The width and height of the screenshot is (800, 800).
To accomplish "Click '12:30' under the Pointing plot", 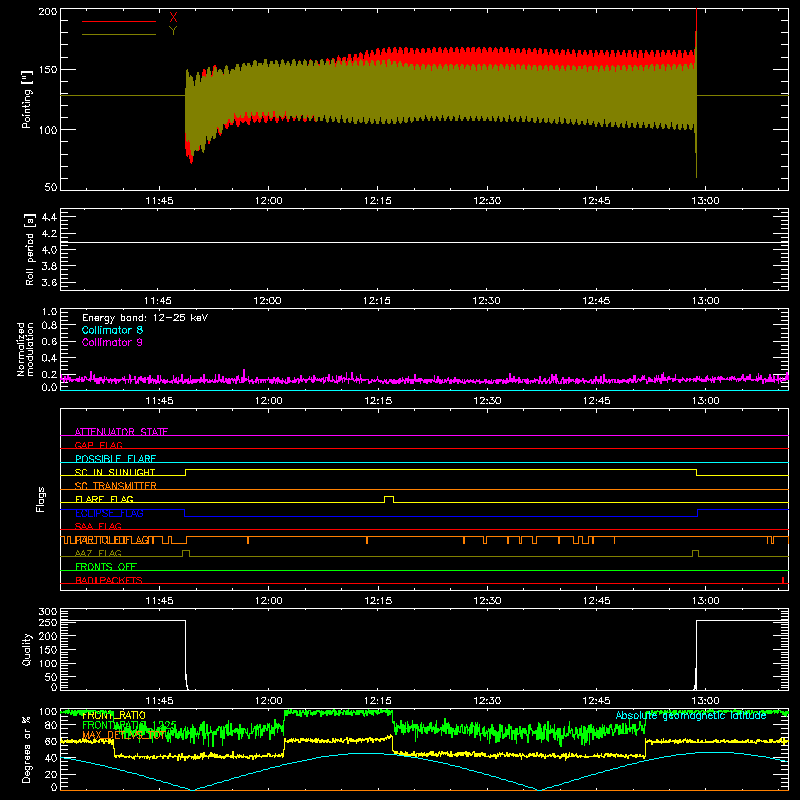I will [487, 201].
